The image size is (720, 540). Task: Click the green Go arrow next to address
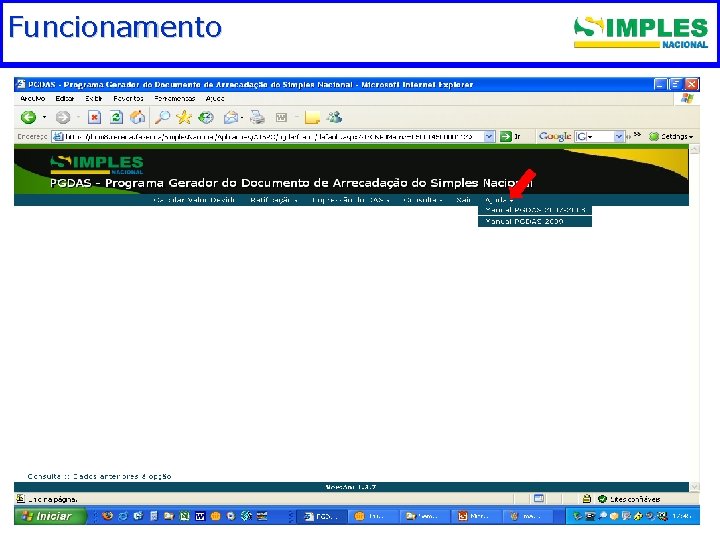point(506,136)
